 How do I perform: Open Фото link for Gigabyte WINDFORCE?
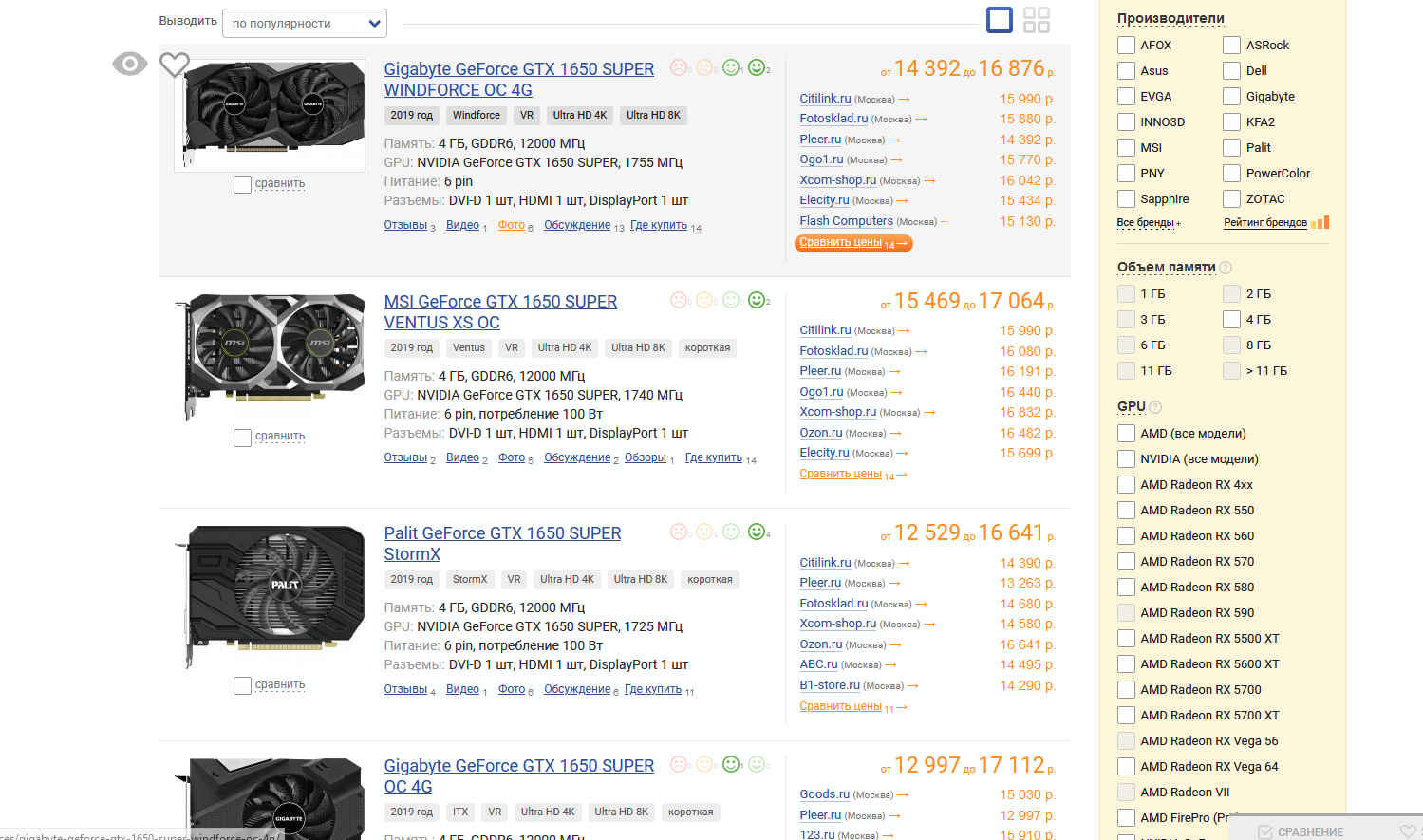pos(512,225)
